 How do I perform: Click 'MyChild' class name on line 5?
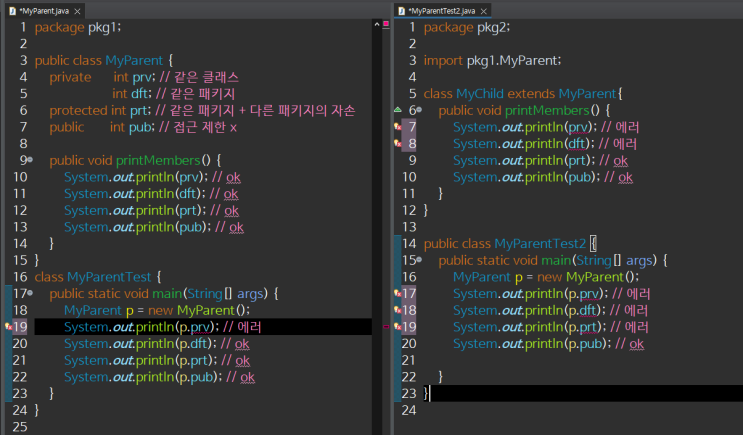click(480, 94)
